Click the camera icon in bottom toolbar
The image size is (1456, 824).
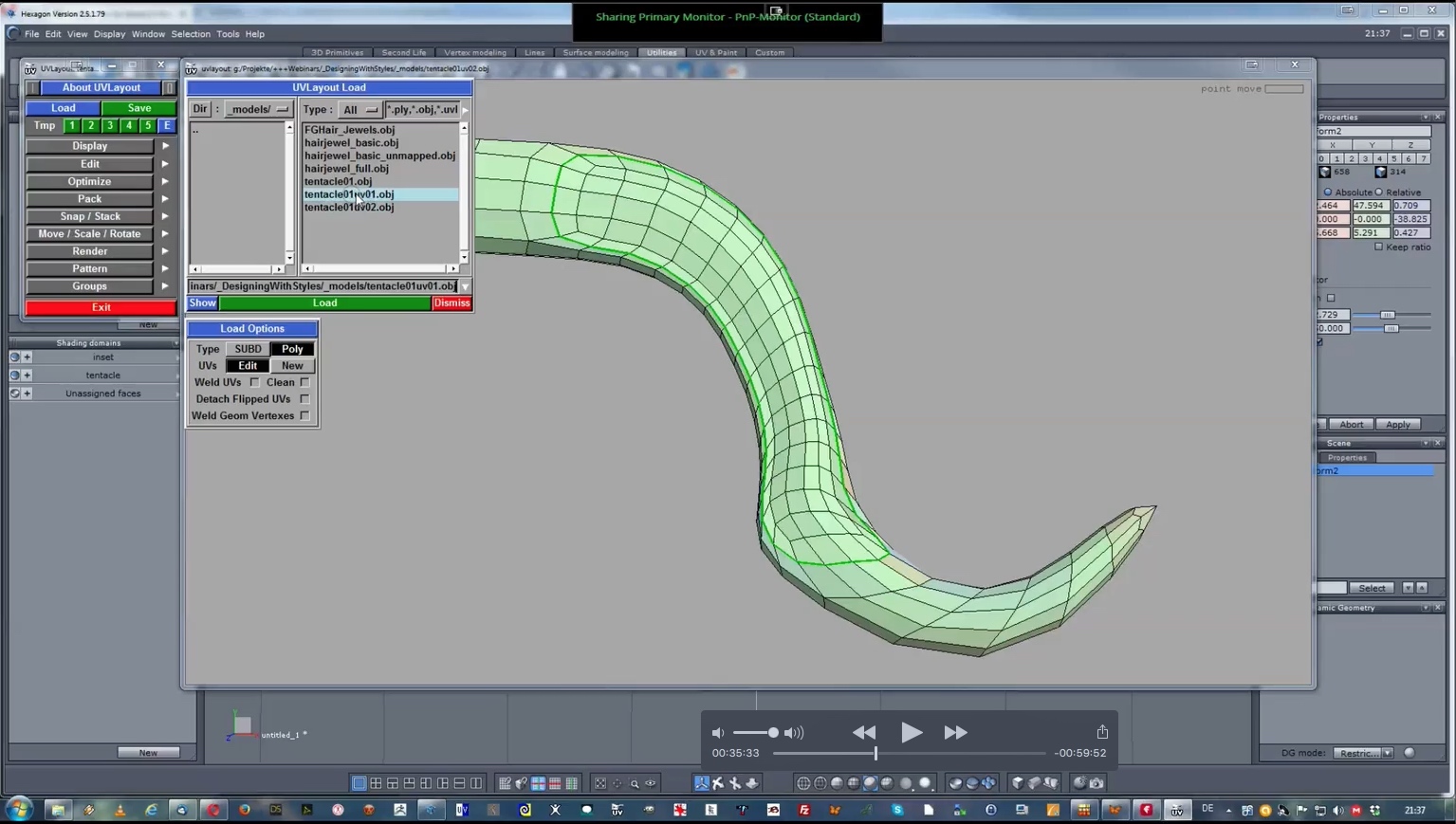1097,783
